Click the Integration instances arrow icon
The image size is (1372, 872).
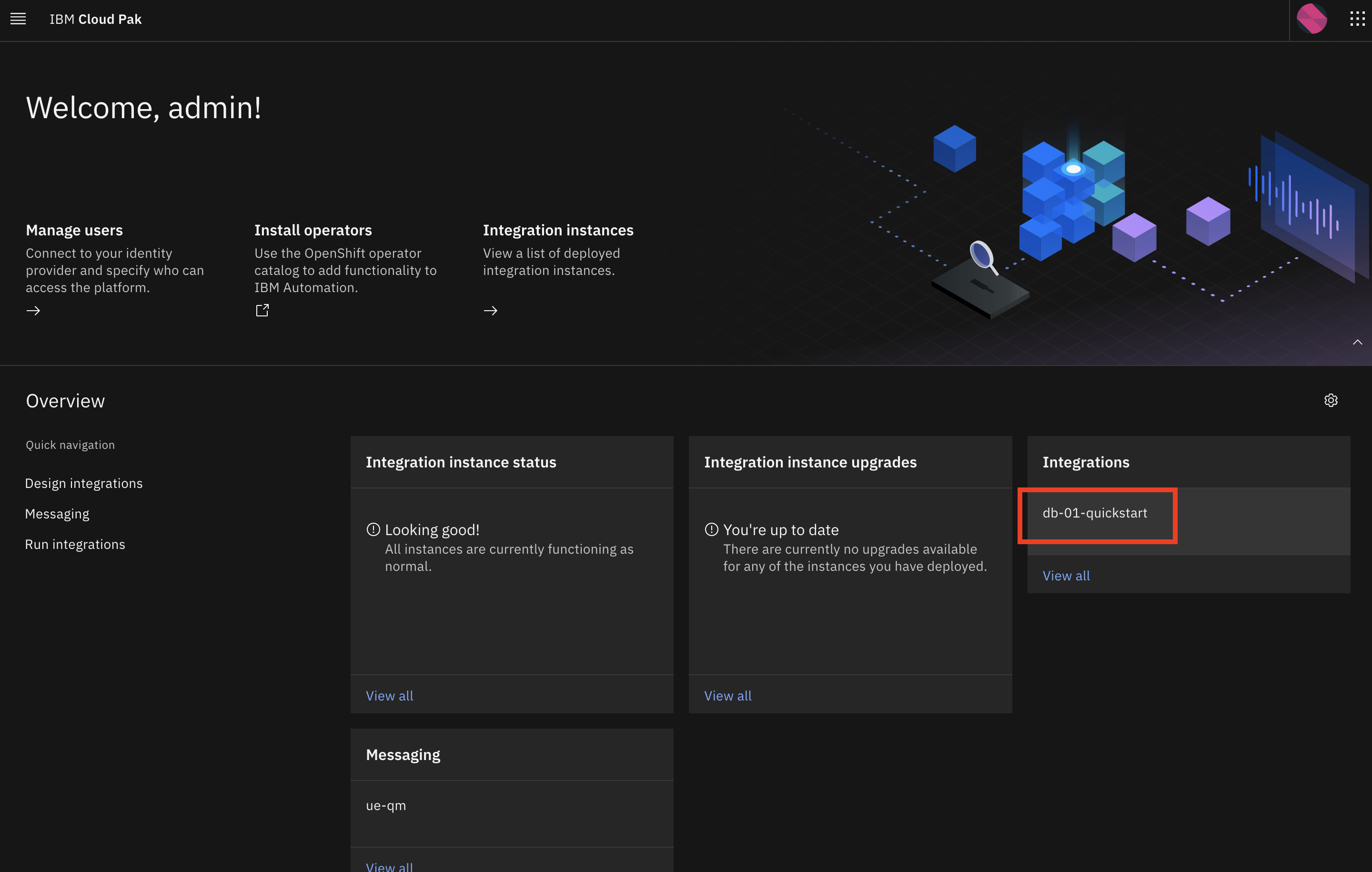pos(491,311)
